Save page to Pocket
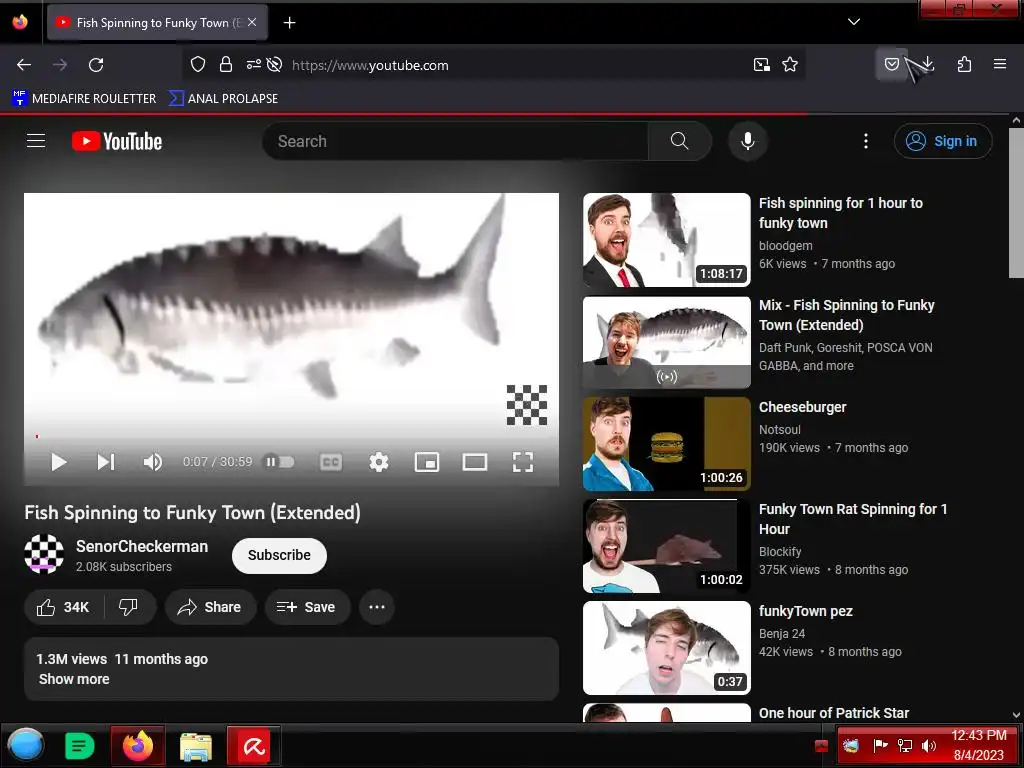 891,64
